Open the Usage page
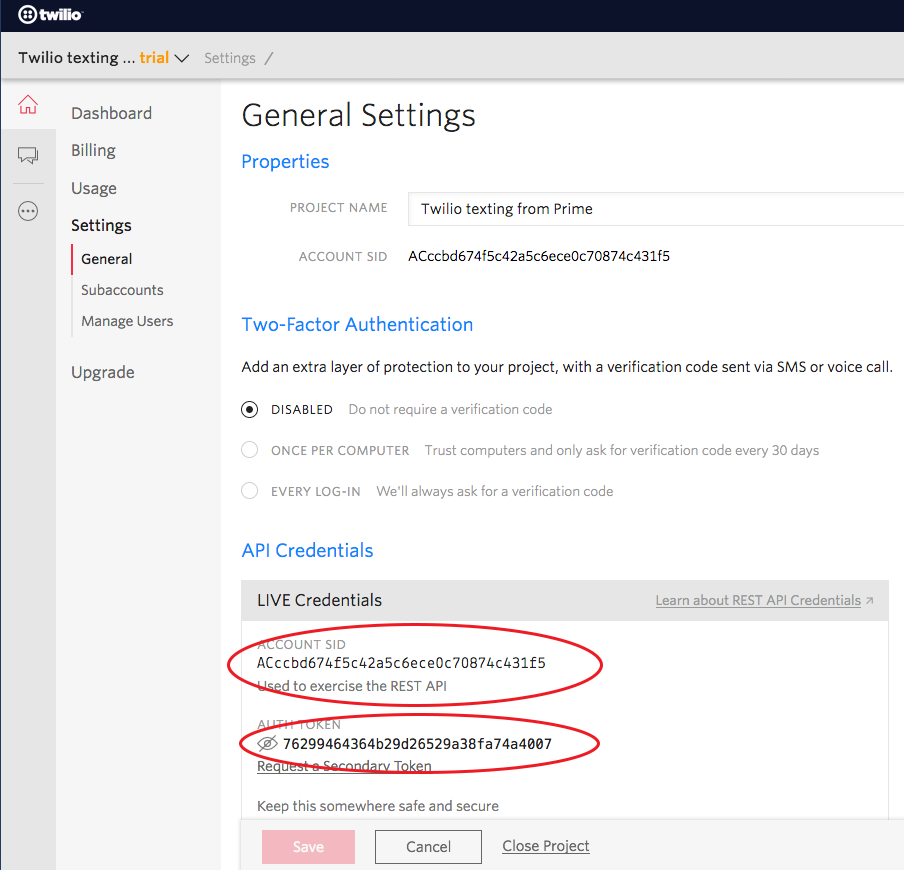904x870 pixels. pos(94,188)
